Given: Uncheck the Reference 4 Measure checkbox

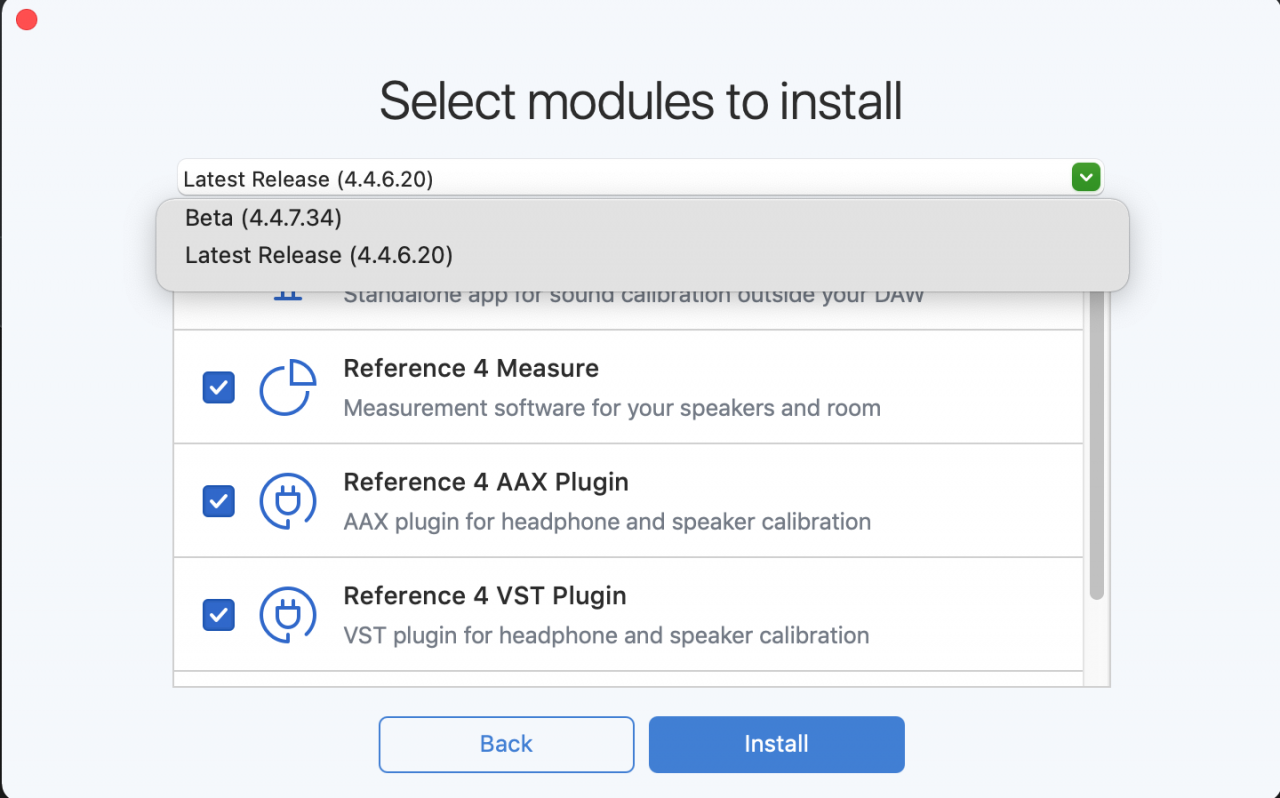Looking at the screenshot, I should pyautogui.click(x=219, y=387).
